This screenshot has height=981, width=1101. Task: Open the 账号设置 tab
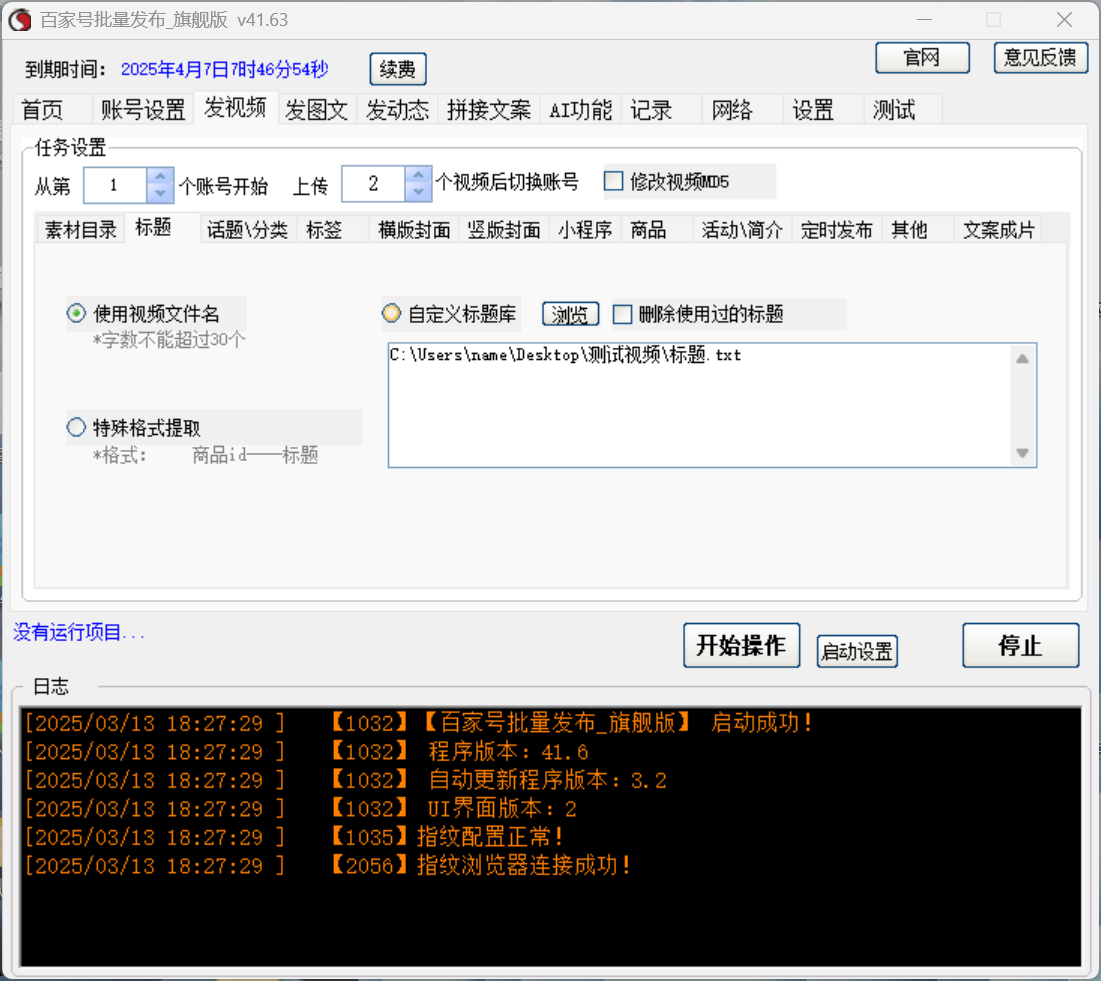143,110
